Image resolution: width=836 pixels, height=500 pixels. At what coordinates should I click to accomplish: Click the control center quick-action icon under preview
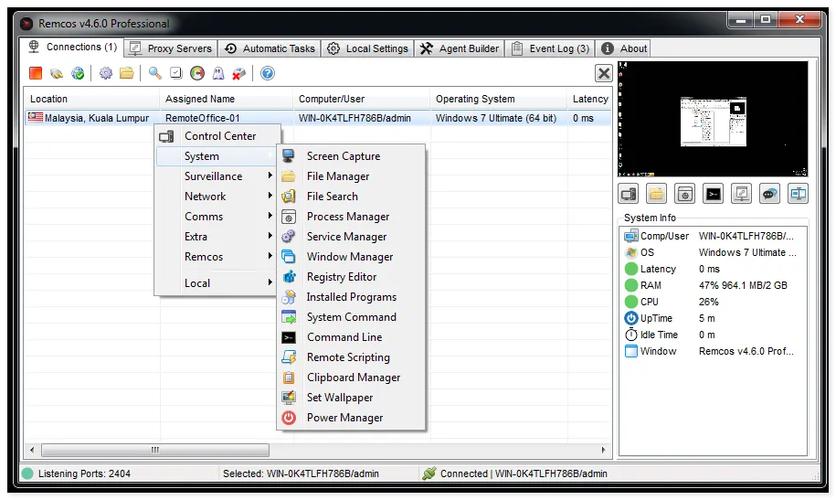(629, 194)
